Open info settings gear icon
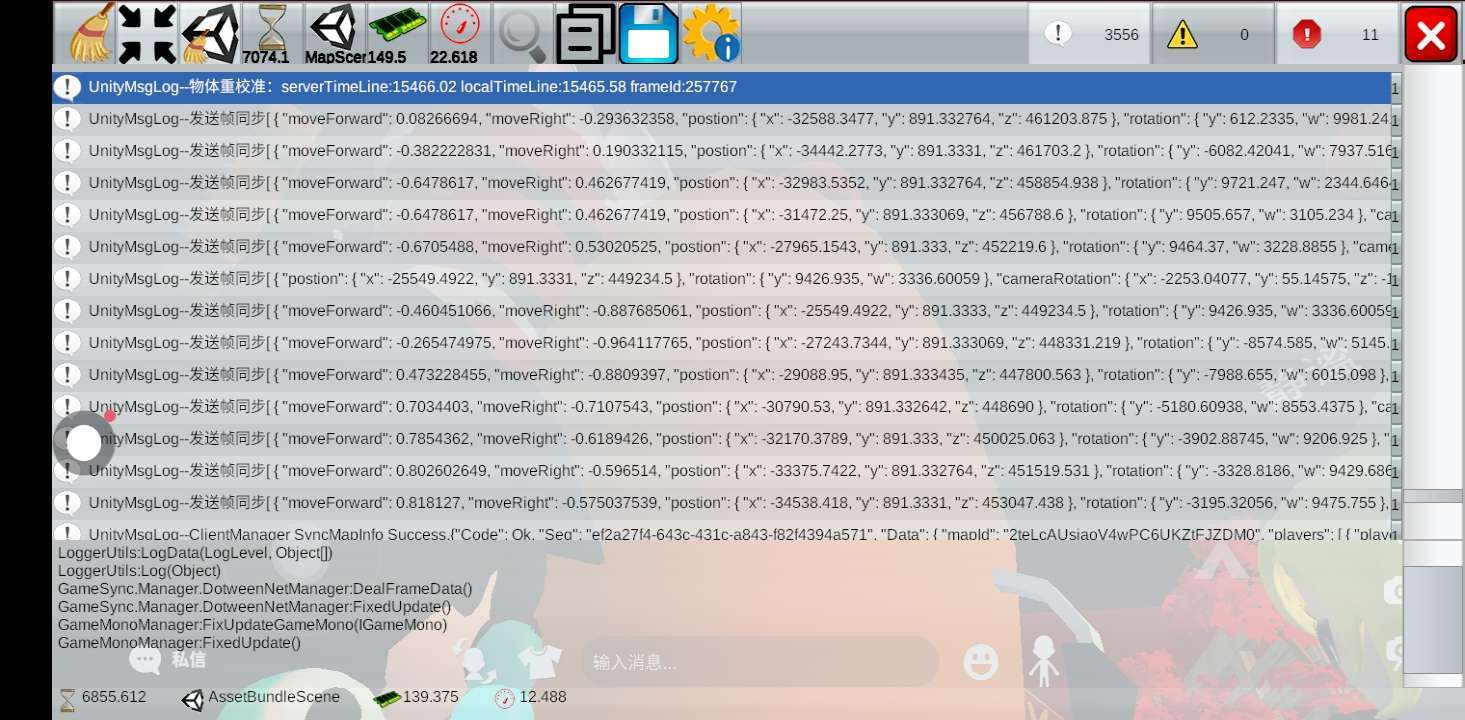The width and height of the screenshot is (1465, 720). point(710,34)
